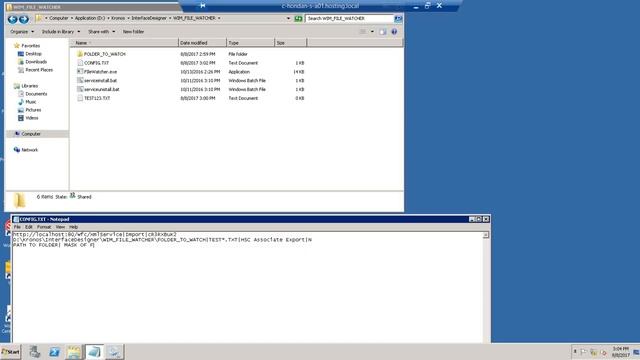Open PowerShell from taskbar
Viewport: 640px width, 360px height.
click(54, 351)
